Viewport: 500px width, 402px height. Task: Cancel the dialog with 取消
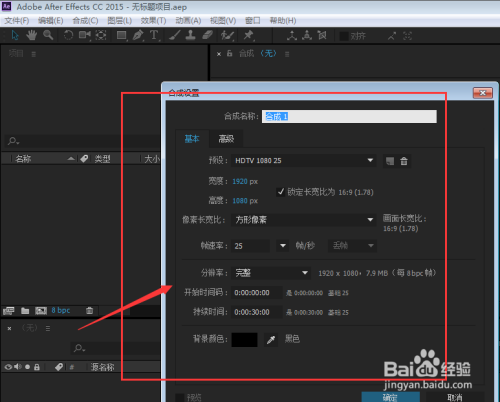455,397
